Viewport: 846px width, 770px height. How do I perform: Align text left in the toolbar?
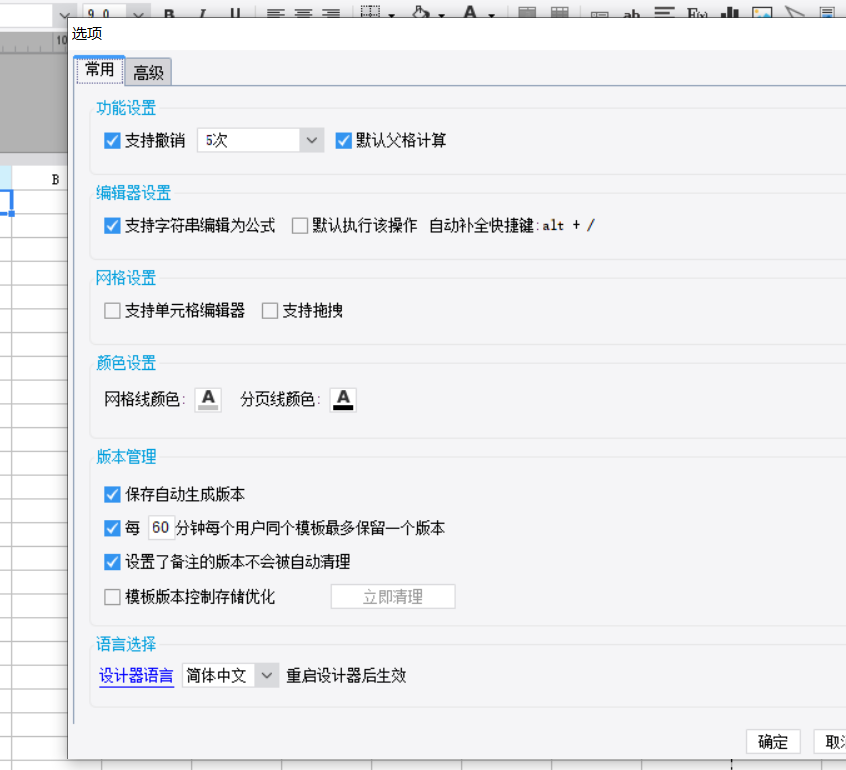click(276, 13)
